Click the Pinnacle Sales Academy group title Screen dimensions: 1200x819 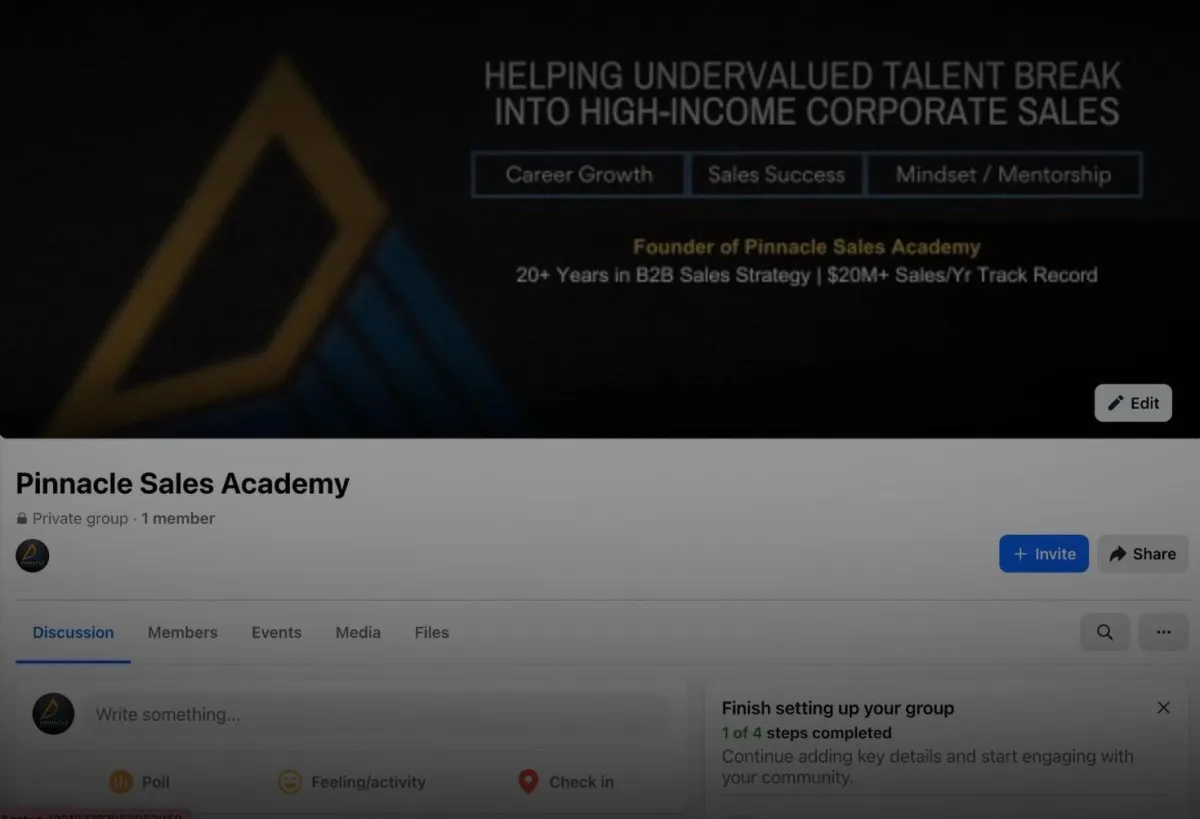(x=183, y=484)
